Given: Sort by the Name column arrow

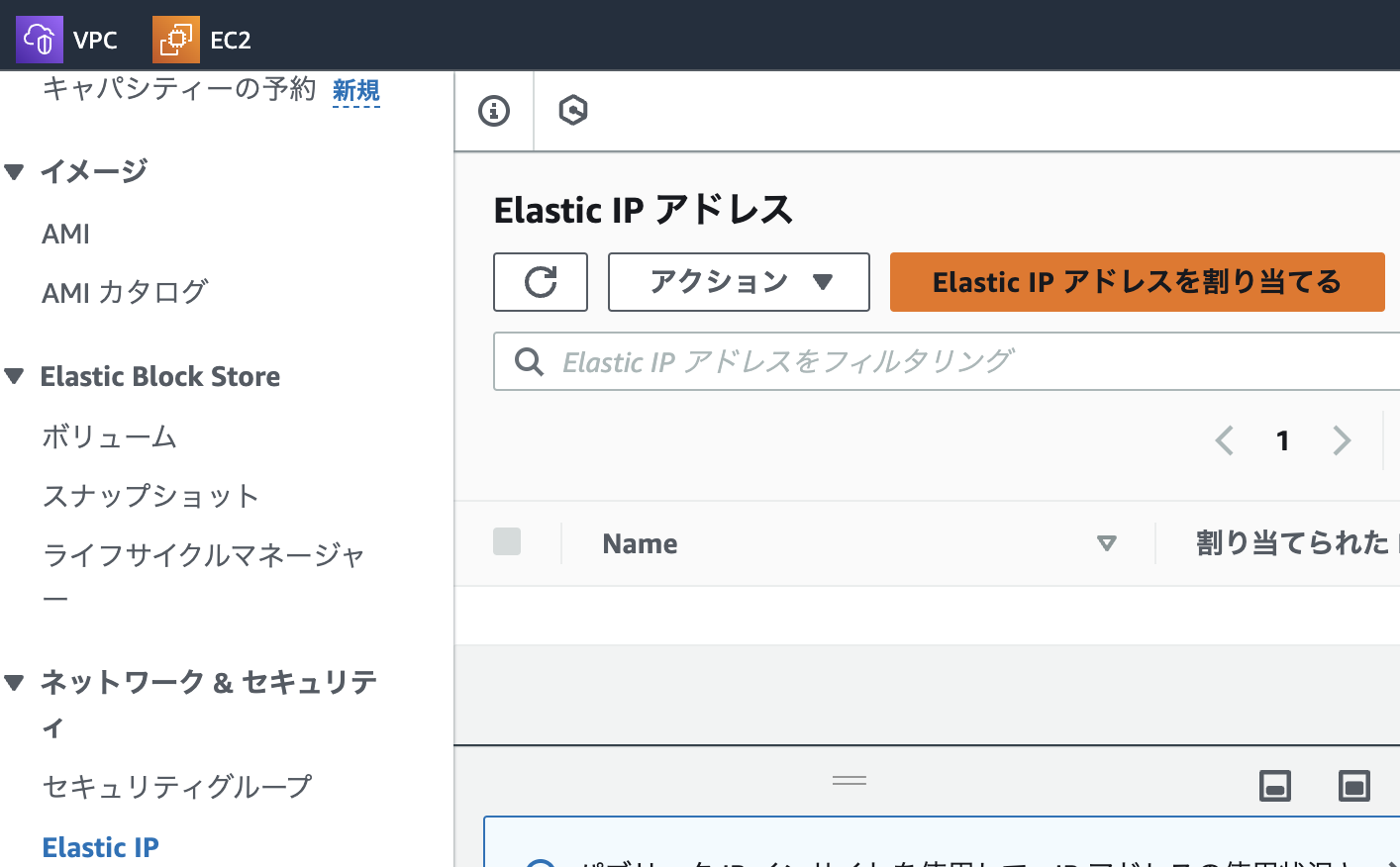Looking at the screenshot, I should pyautogui.click(x=1107, y=543).
